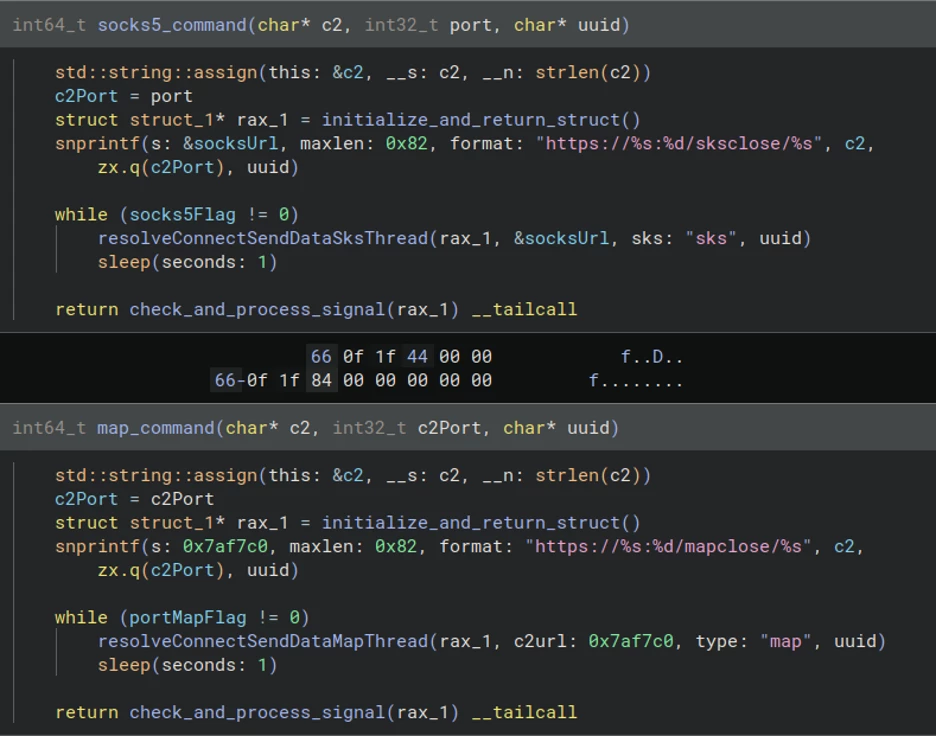Click &socksUrl argument in the snprintf call
This screenshot has height=736, width=936.
pos(230,143)
